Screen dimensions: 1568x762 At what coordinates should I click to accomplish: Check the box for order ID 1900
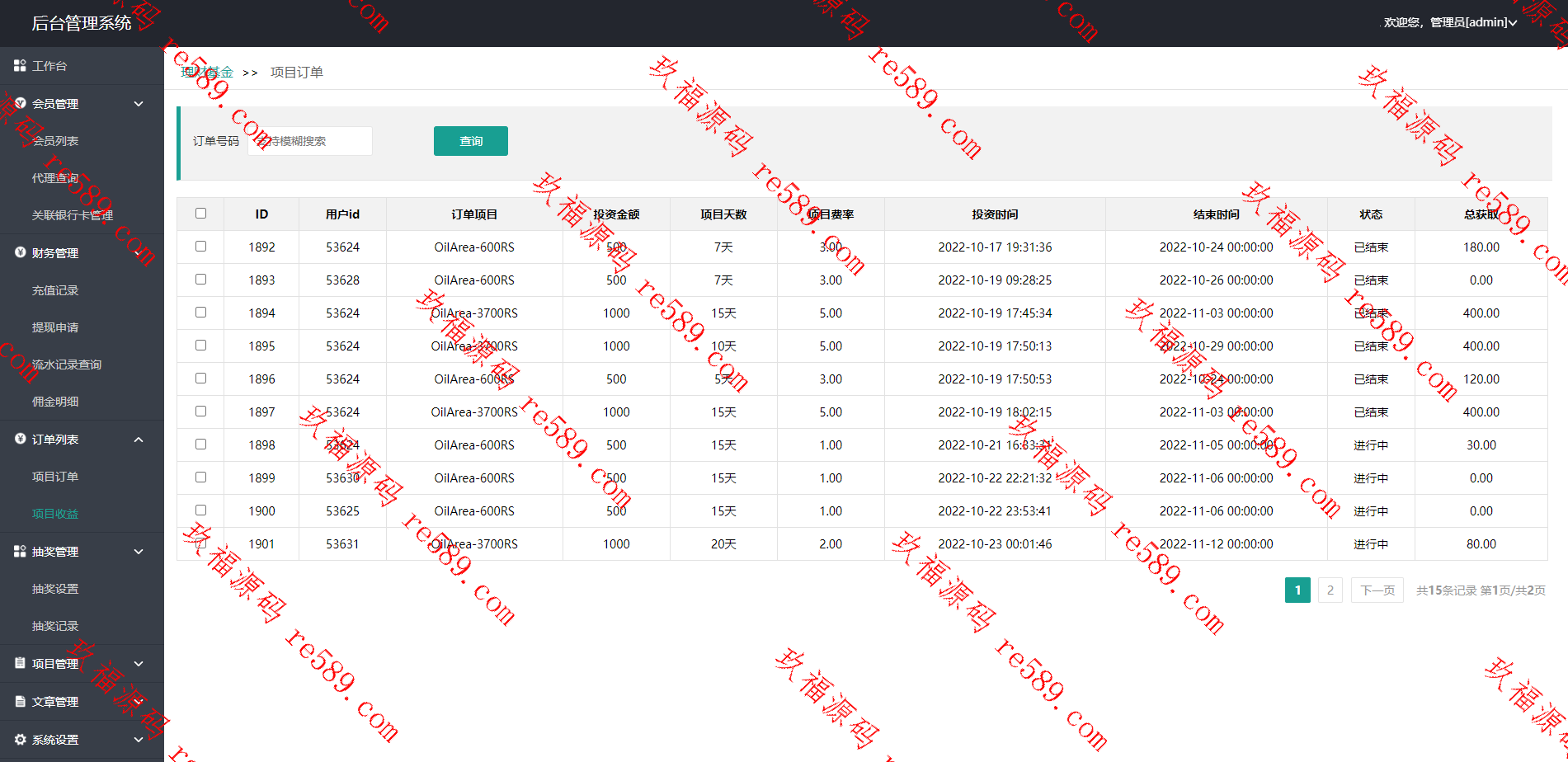coord(200,510)
